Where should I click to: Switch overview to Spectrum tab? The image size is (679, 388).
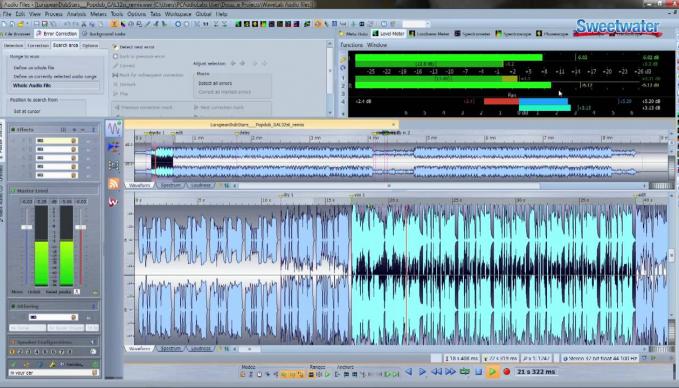(x=170, y=185)
